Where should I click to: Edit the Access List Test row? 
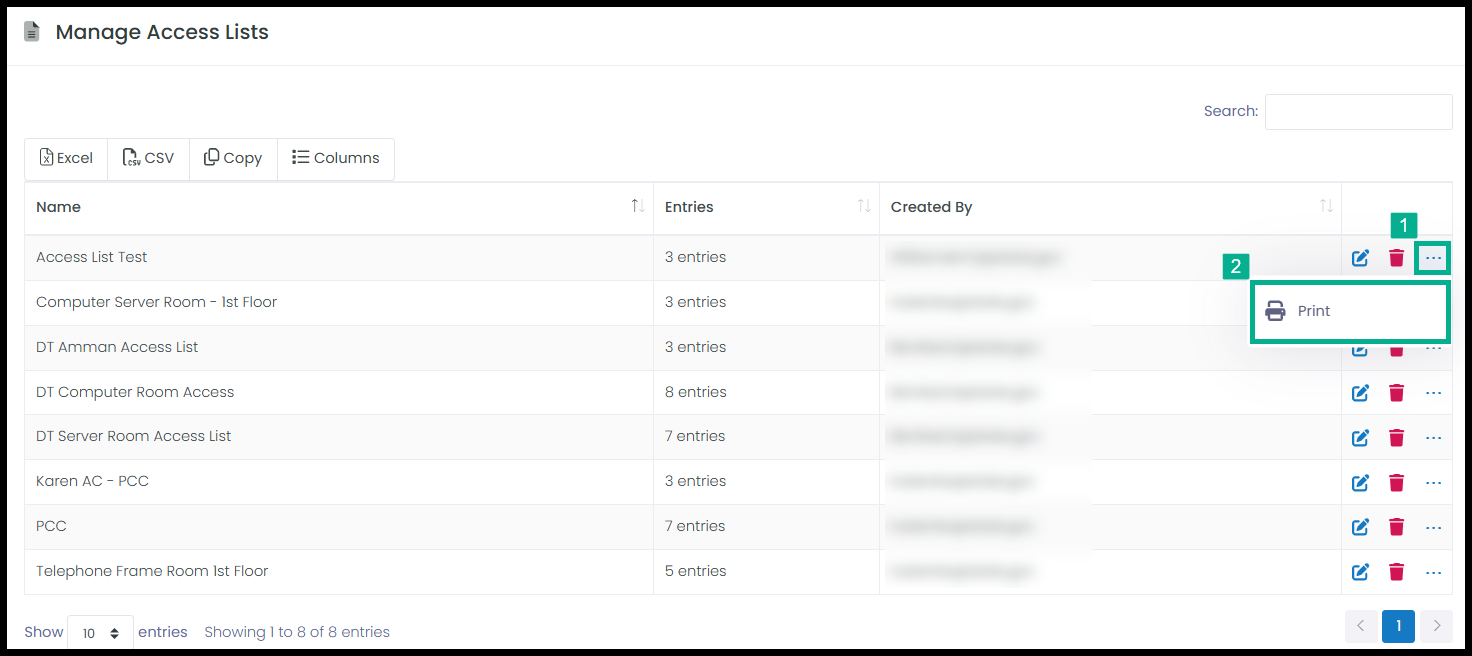tap(1360, 258)
